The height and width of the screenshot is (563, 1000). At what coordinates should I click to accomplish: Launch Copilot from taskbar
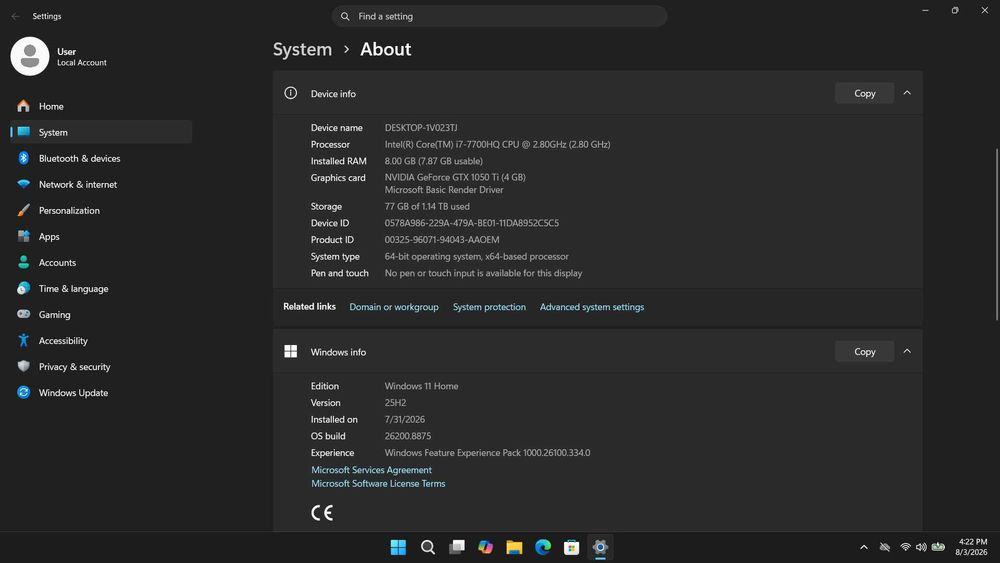[485, 547]
